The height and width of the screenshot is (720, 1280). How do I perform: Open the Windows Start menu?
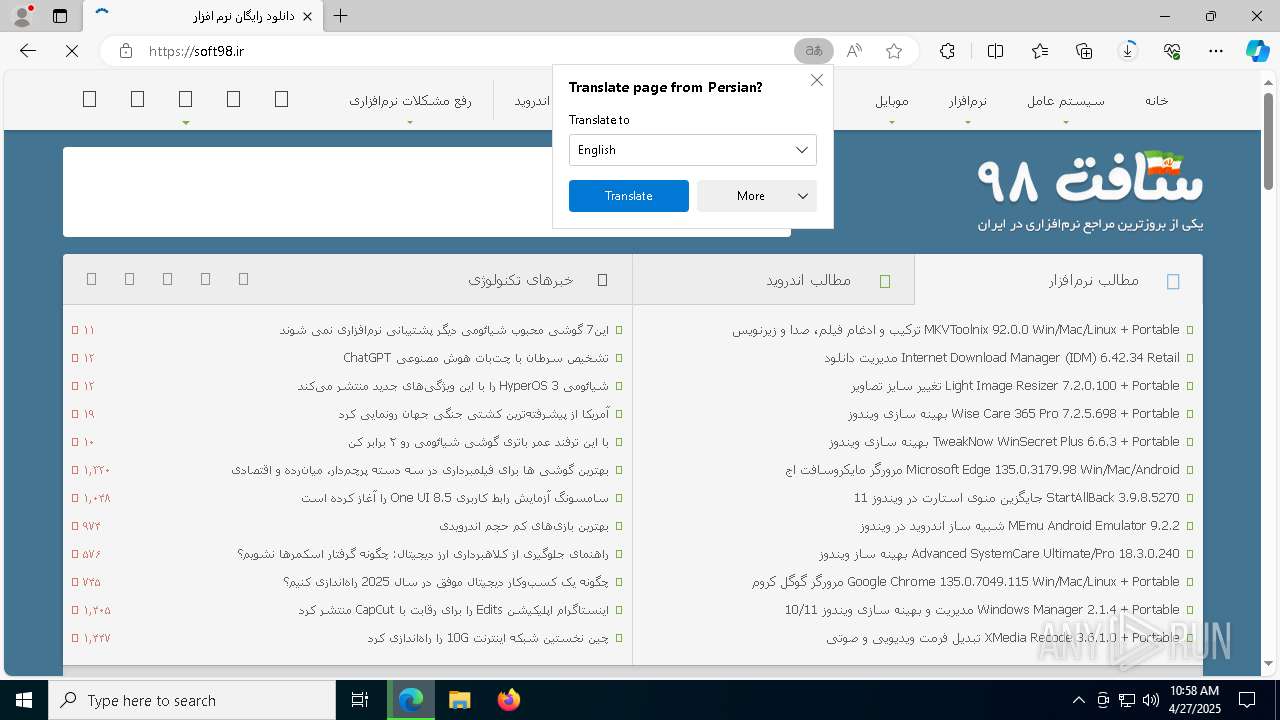(x=24, y=700)
